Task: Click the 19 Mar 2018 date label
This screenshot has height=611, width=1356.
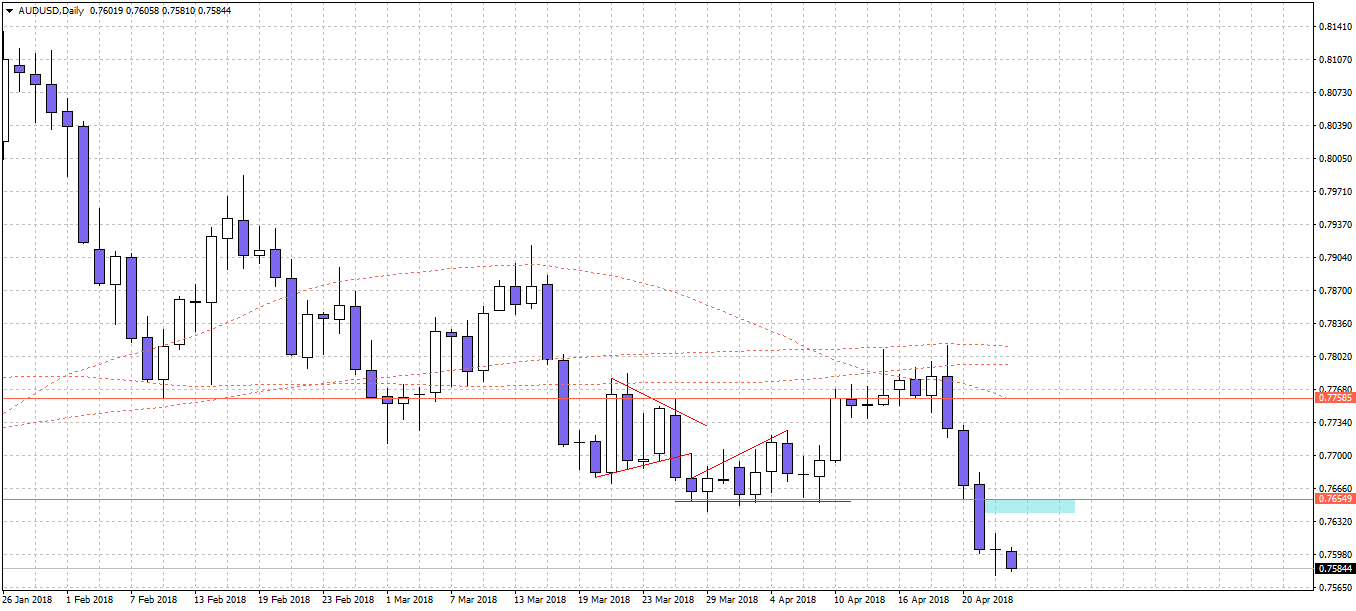Action: pos(604,600)
